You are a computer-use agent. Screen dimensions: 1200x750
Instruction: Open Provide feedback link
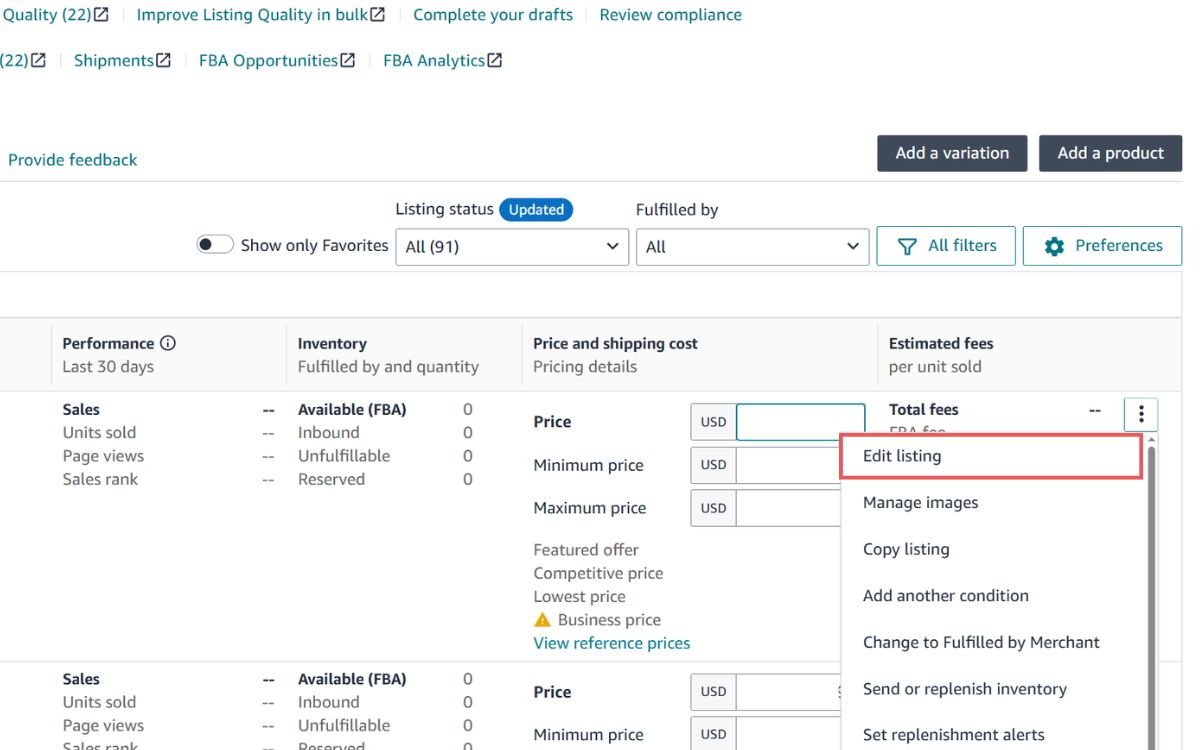(73, 160)
